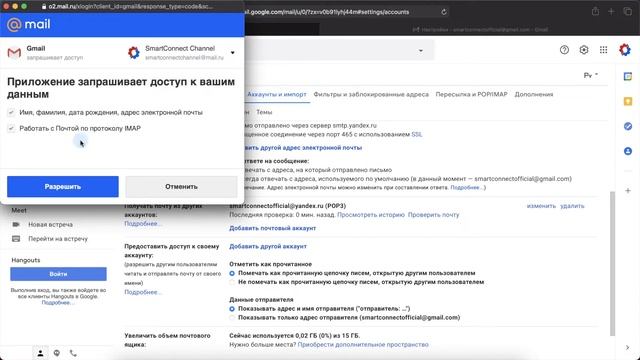Click the 'SSL' link
Screen dimensions: 640x360
417,134
